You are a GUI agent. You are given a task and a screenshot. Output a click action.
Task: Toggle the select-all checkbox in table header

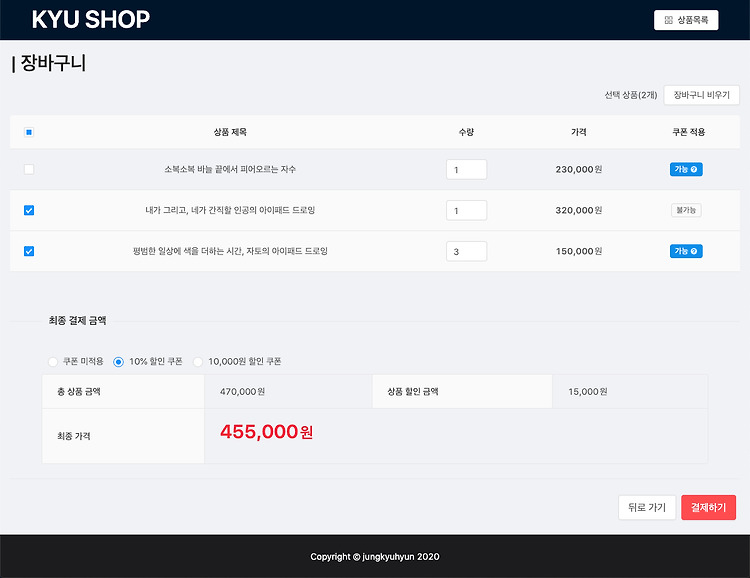[29, 132]
